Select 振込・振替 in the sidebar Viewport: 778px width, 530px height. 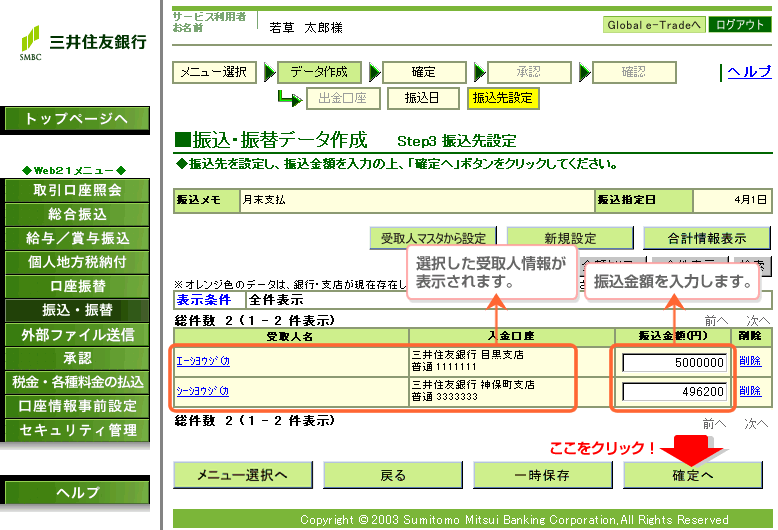[77, 310]
